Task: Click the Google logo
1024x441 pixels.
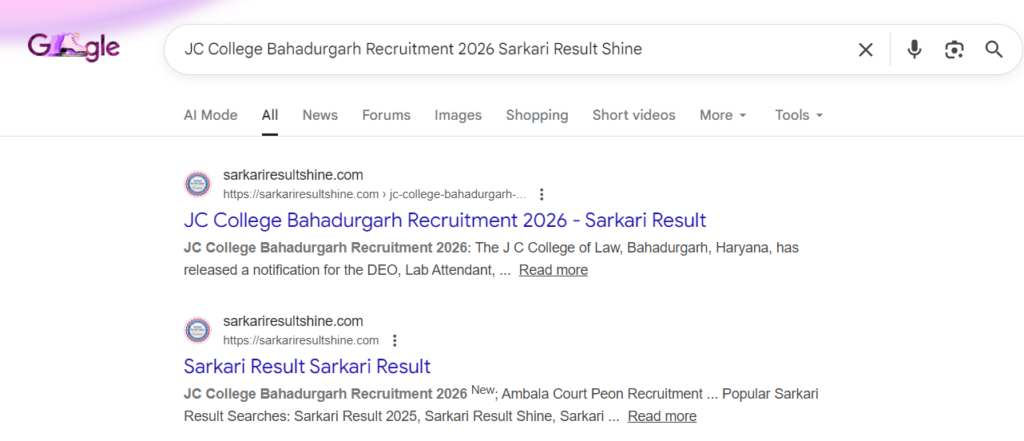Action: point(74,48)
